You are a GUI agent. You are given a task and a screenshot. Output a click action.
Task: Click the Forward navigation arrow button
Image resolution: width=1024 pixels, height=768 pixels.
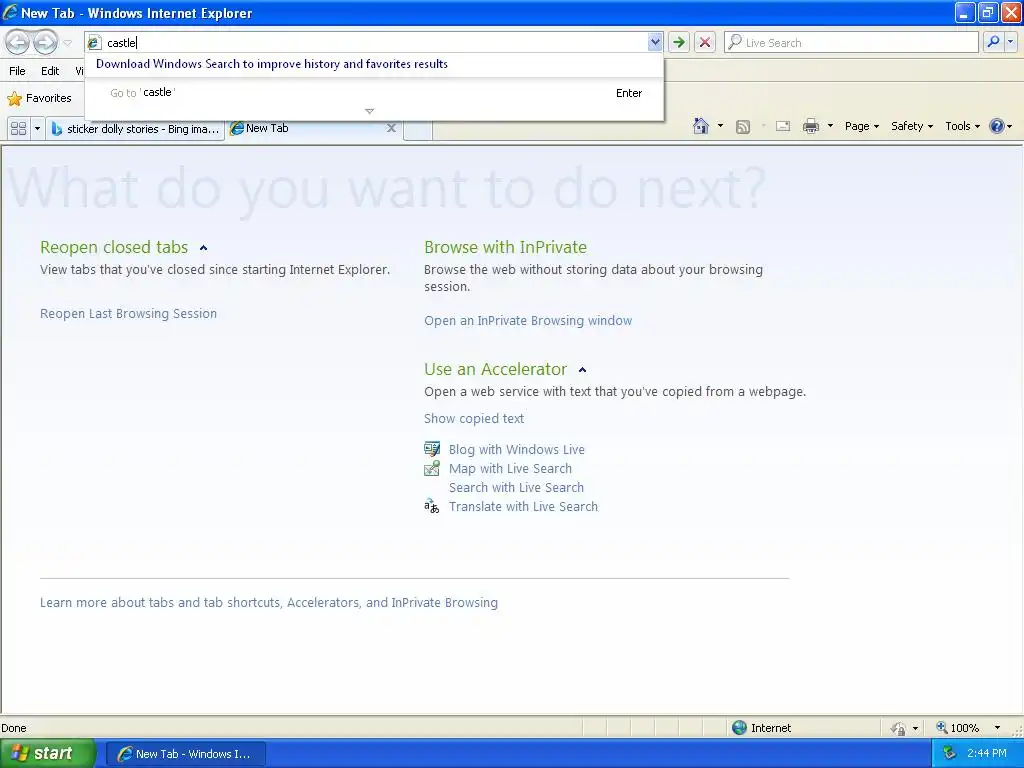pyautogui.click(x=45, y=43)
